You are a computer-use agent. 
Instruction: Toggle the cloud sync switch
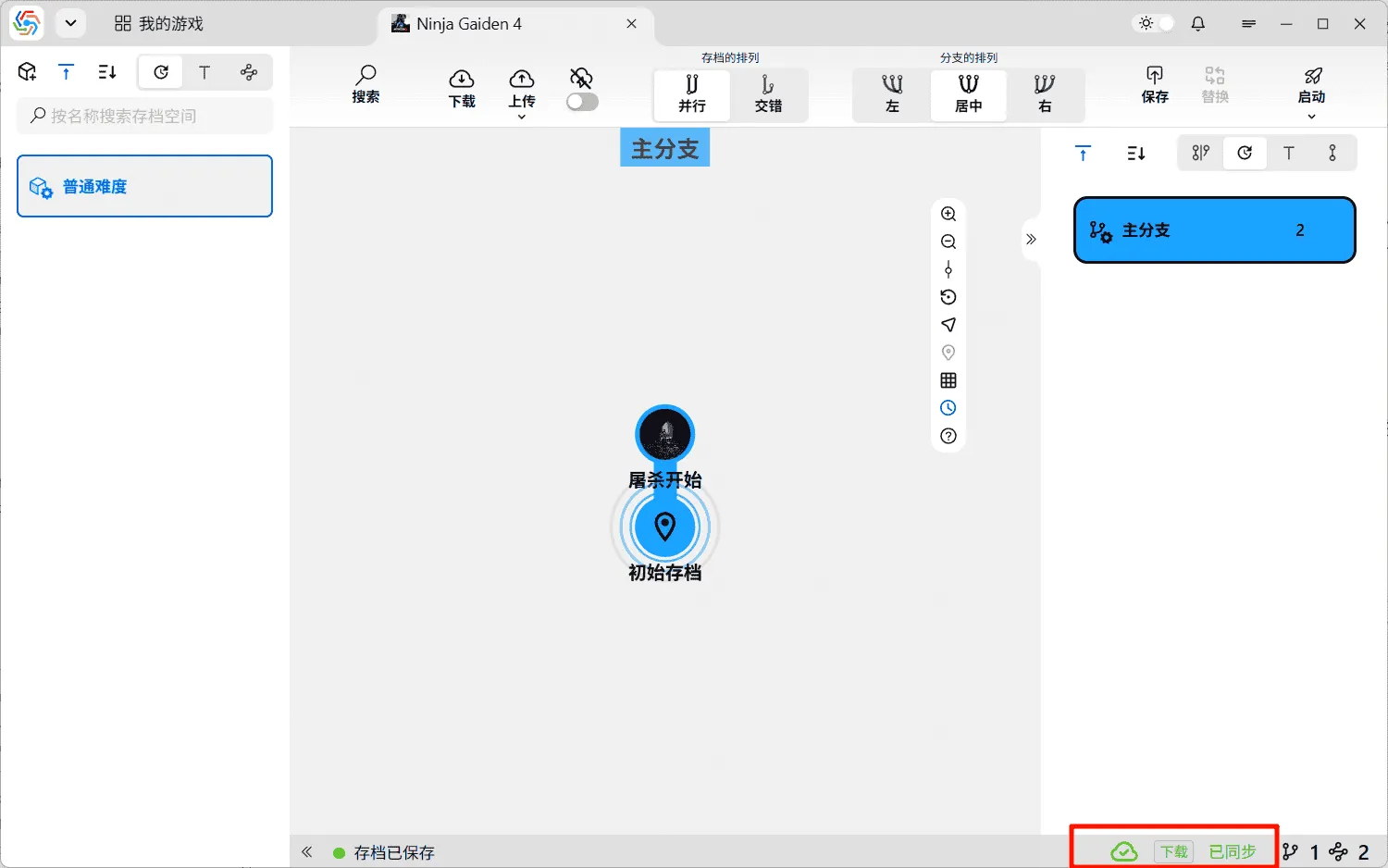coord(582,102)
